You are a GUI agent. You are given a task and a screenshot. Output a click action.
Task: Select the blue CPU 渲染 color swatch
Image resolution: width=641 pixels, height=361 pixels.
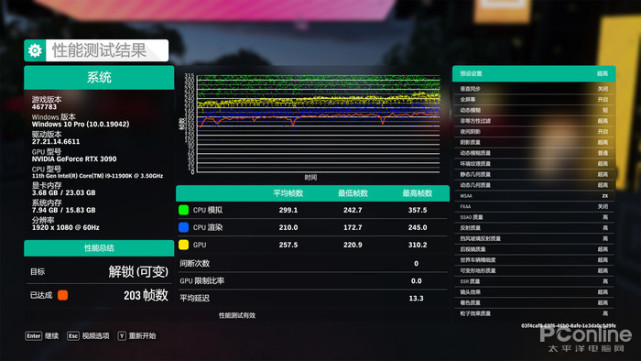[x=184, y=227]
